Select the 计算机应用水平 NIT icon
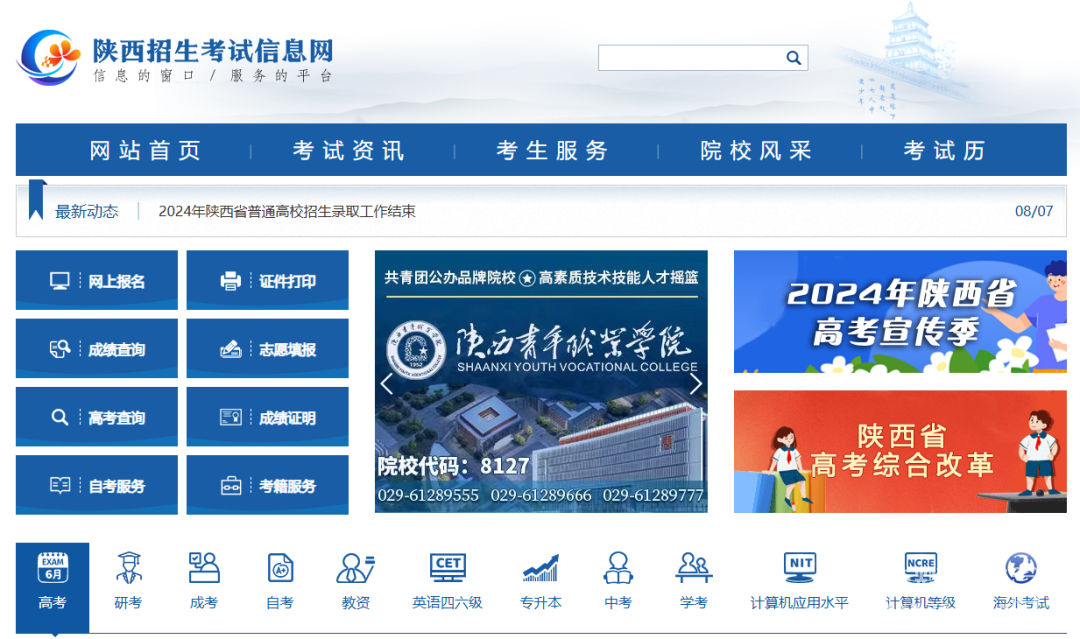The image size is (1080, 639). tap(800, 568)
